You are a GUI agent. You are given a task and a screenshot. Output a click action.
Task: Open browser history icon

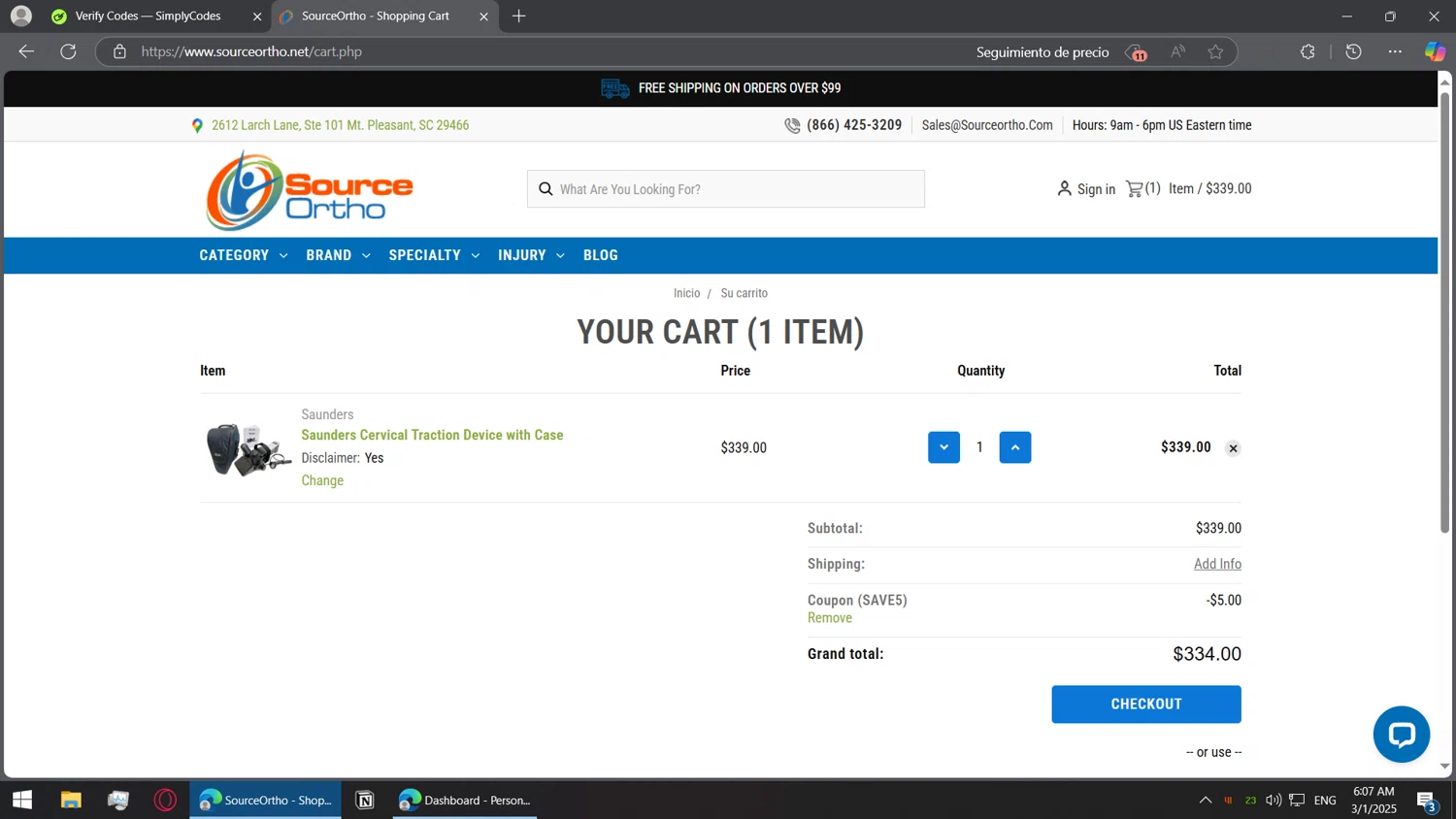pyautogui.click(x=1353, y=51)
